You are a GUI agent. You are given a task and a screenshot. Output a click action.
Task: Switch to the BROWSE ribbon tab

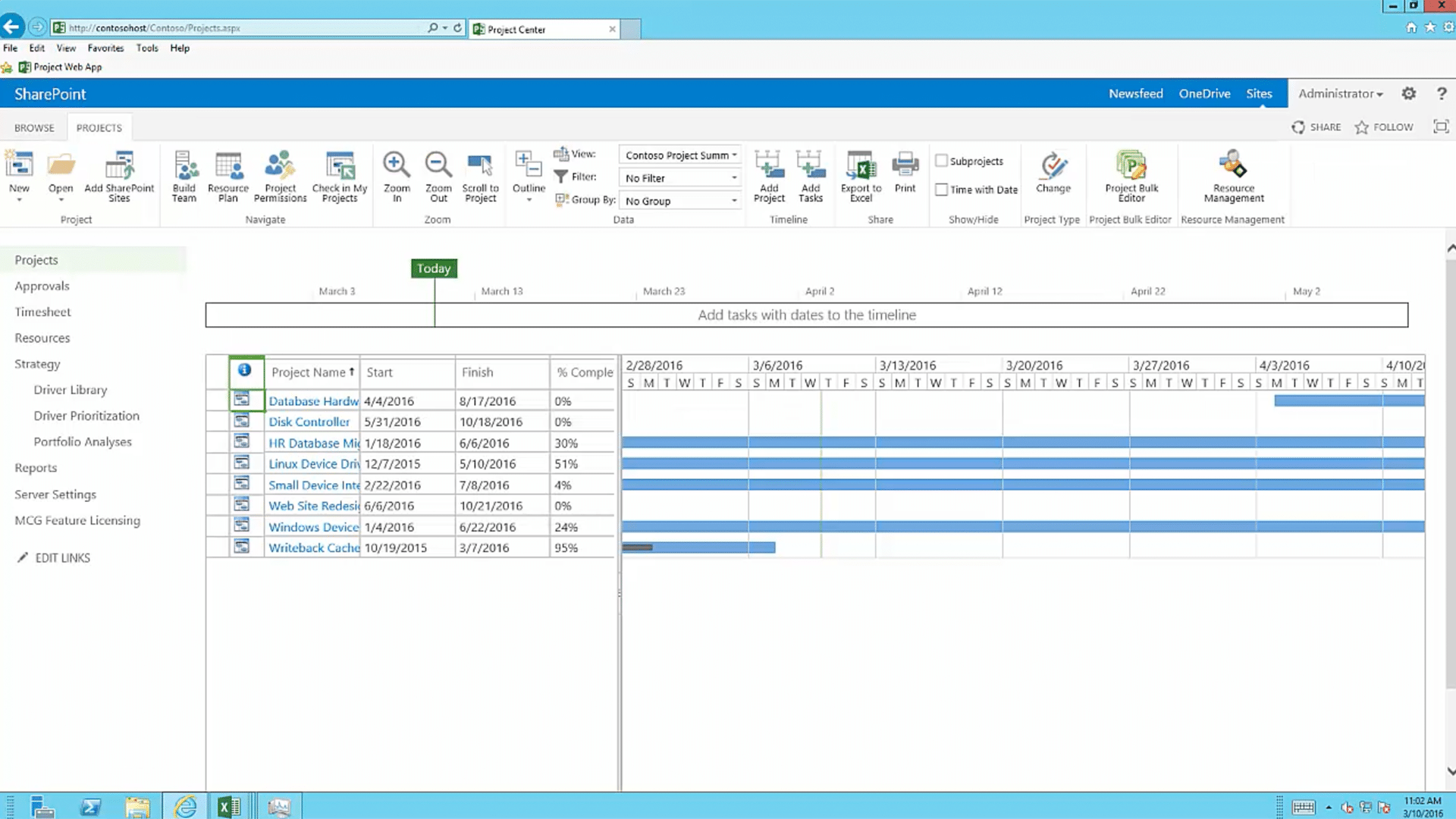(x=34, y=127)
